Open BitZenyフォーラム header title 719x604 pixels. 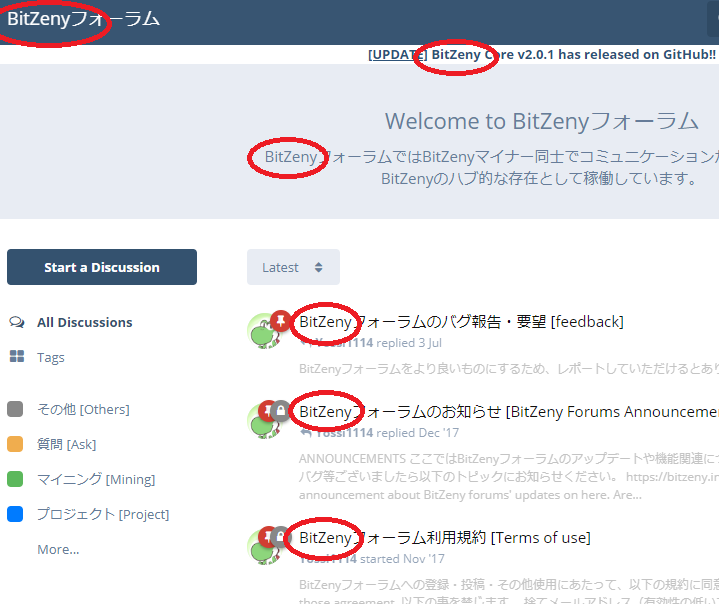[x=83, y=19]
